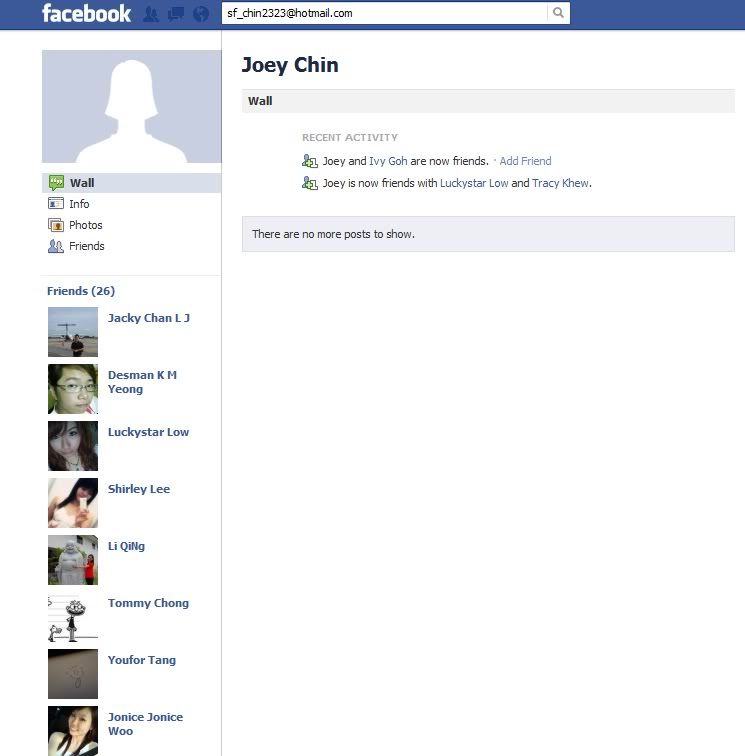The image size is (745, 756).
Task: Click the search magnifier button
Action: pyautogui.click(x=558, y=13)
